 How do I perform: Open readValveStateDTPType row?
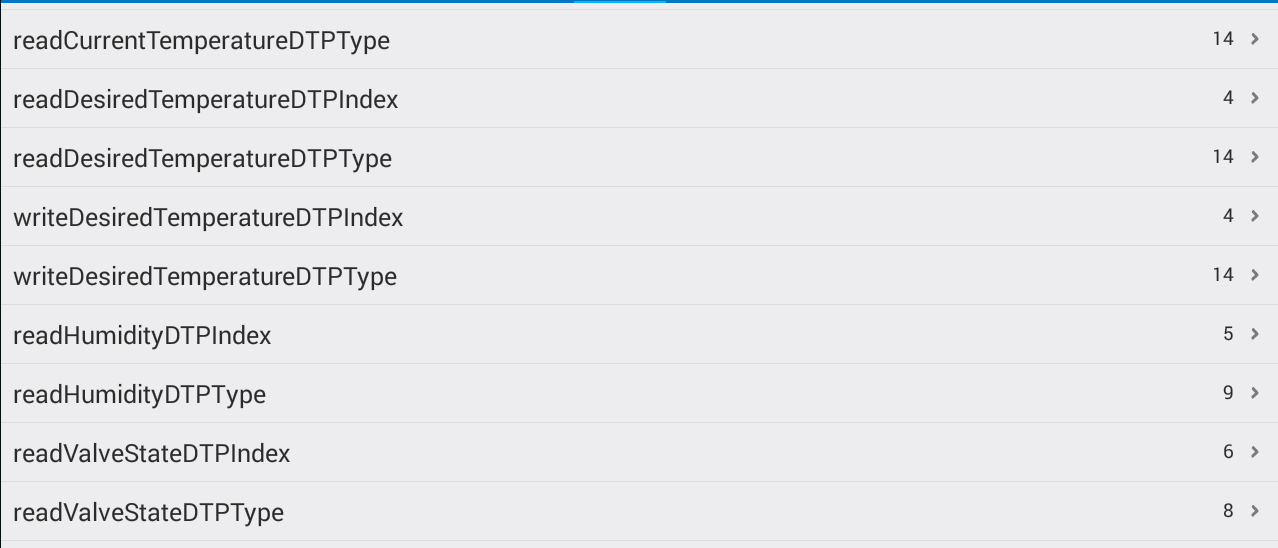click(148, 513)
